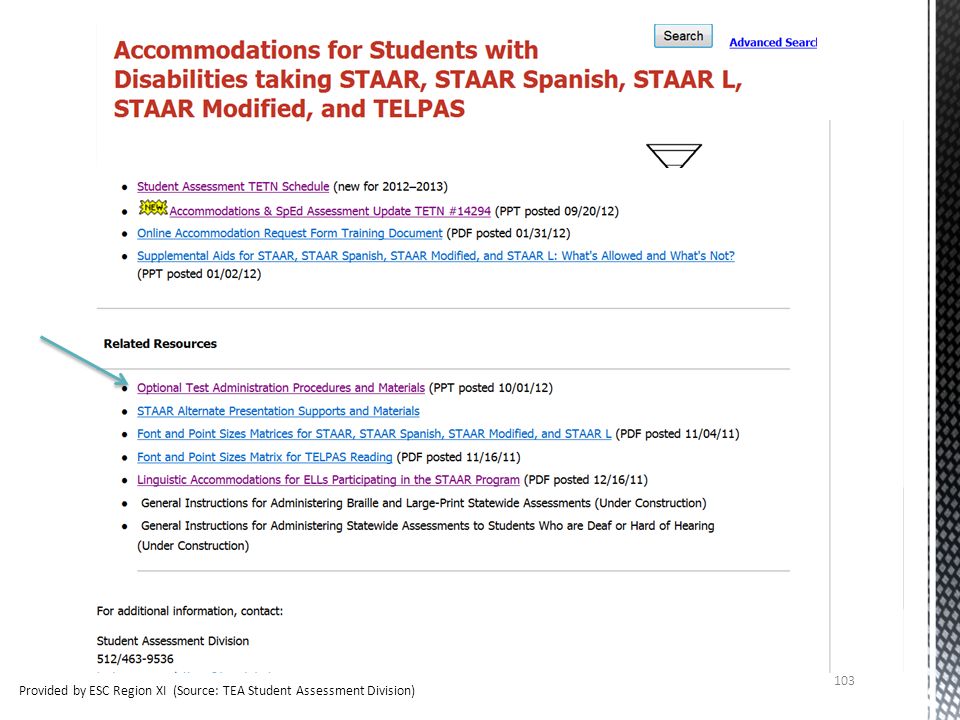Open Optional Test Administration Procedures and Materials
Screen dimensions: 960x720
[x=280, y=388]
